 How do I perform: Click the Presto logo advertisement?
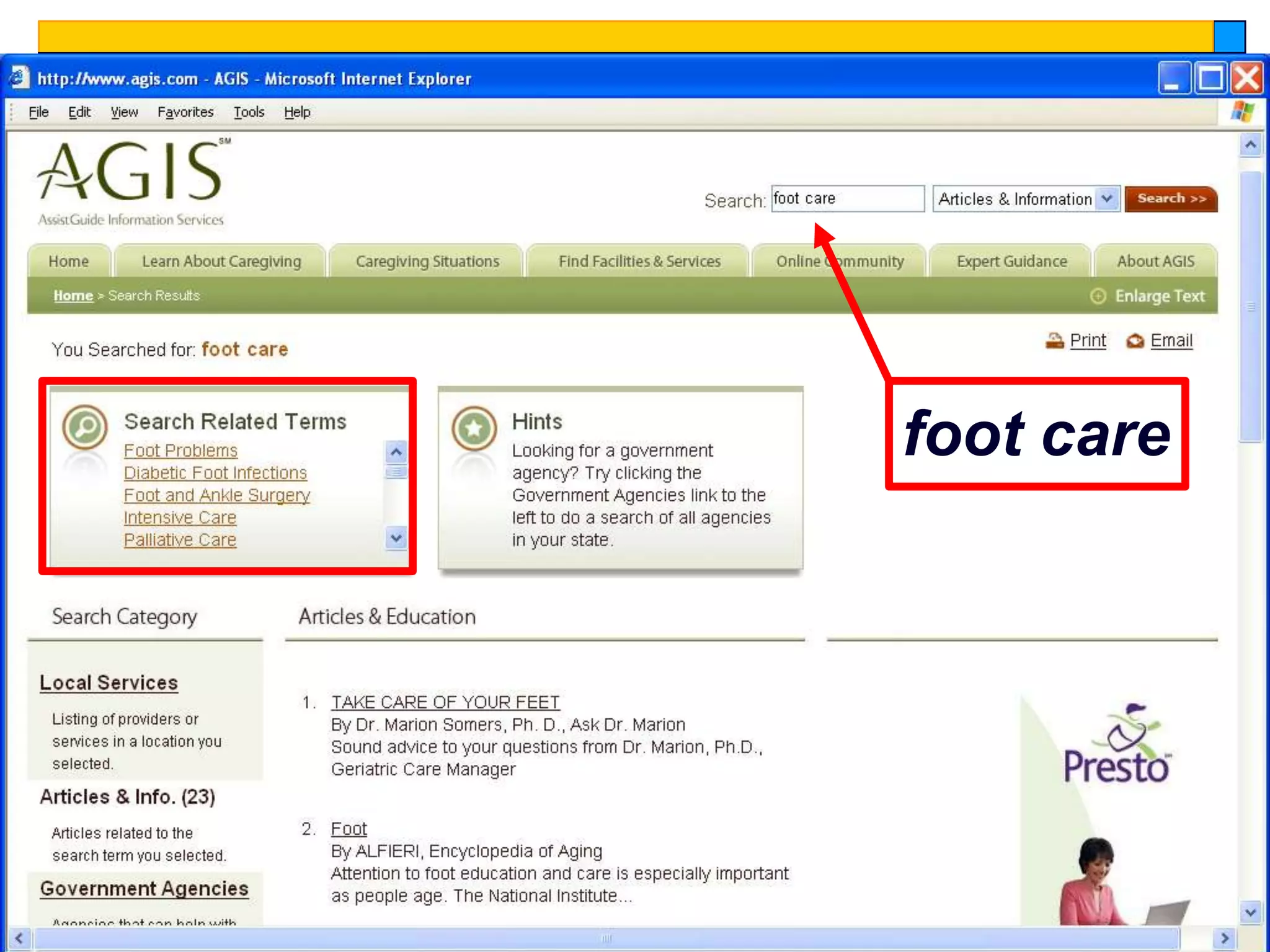[x=1117, y=744]
